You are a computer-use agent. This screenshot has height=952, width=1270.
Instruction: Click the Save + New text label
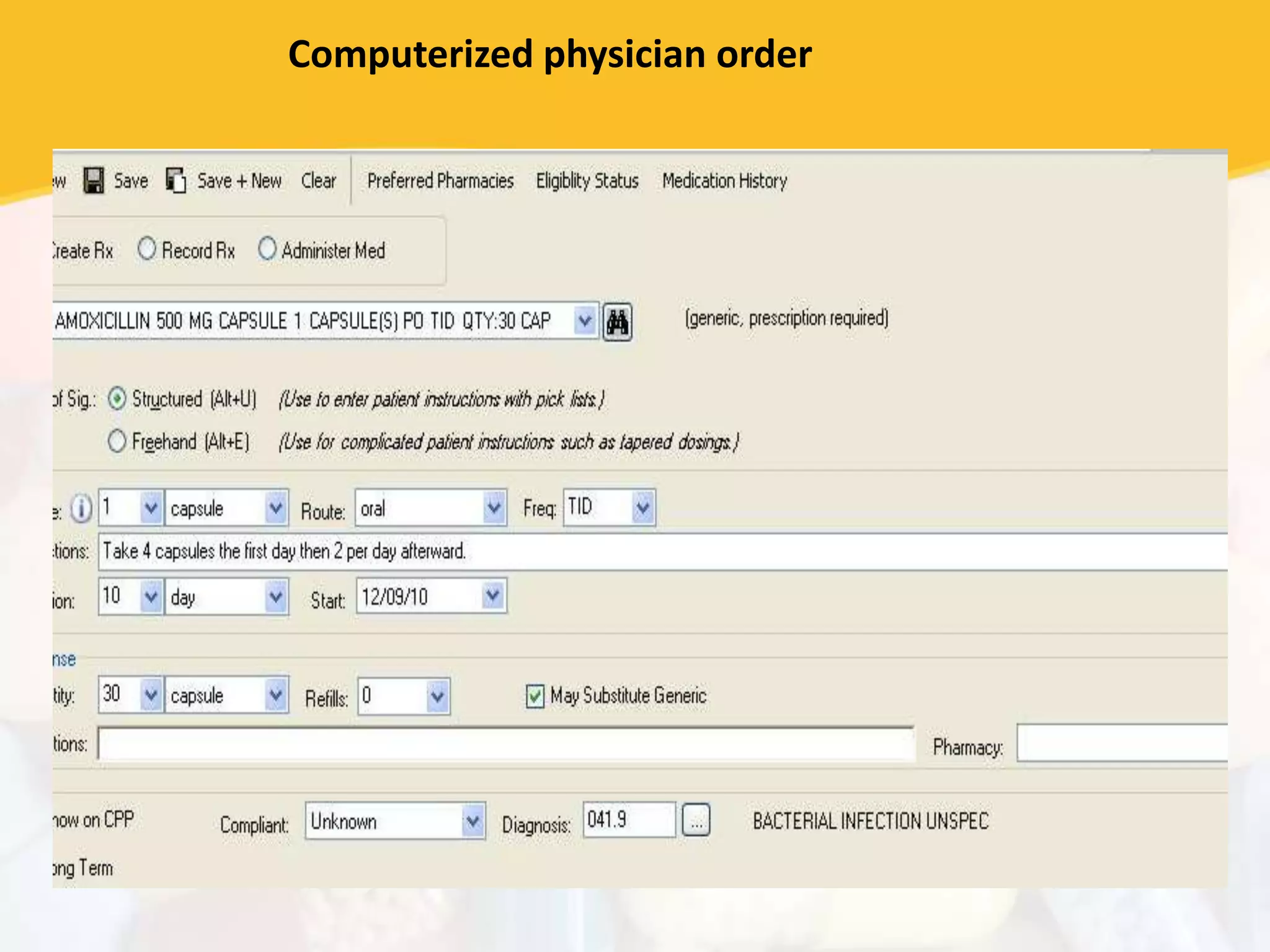239,181
